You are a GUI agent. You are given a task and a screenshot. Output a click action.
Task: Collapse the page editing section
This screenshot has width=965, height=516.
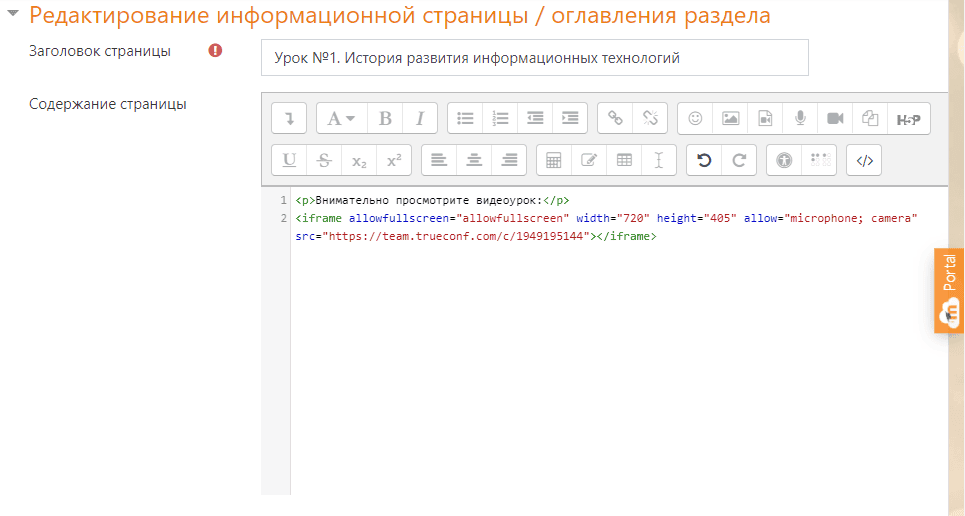[x=13, y=13]
